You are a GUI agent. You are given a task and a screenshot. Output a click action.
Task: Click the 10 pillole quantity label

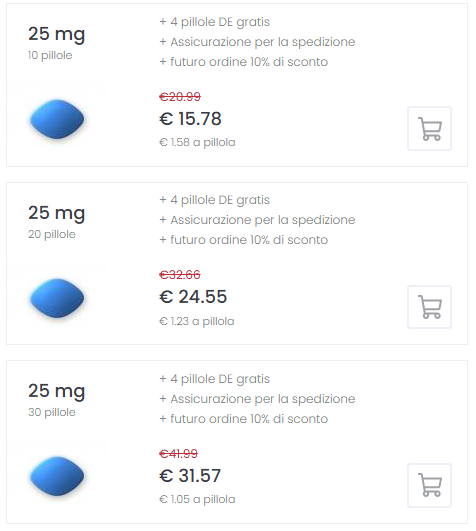(50, 56)
